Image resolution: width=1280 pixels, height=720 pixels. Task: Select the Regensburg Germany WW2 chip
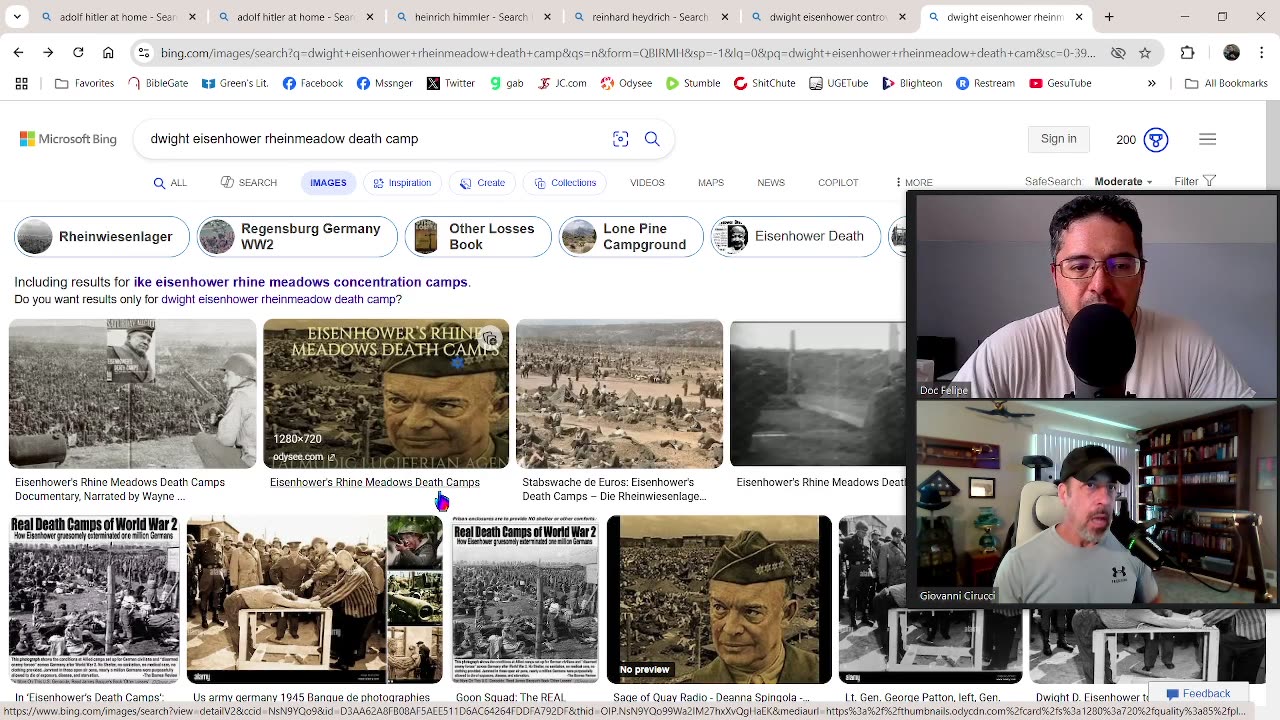pos(297,237)
